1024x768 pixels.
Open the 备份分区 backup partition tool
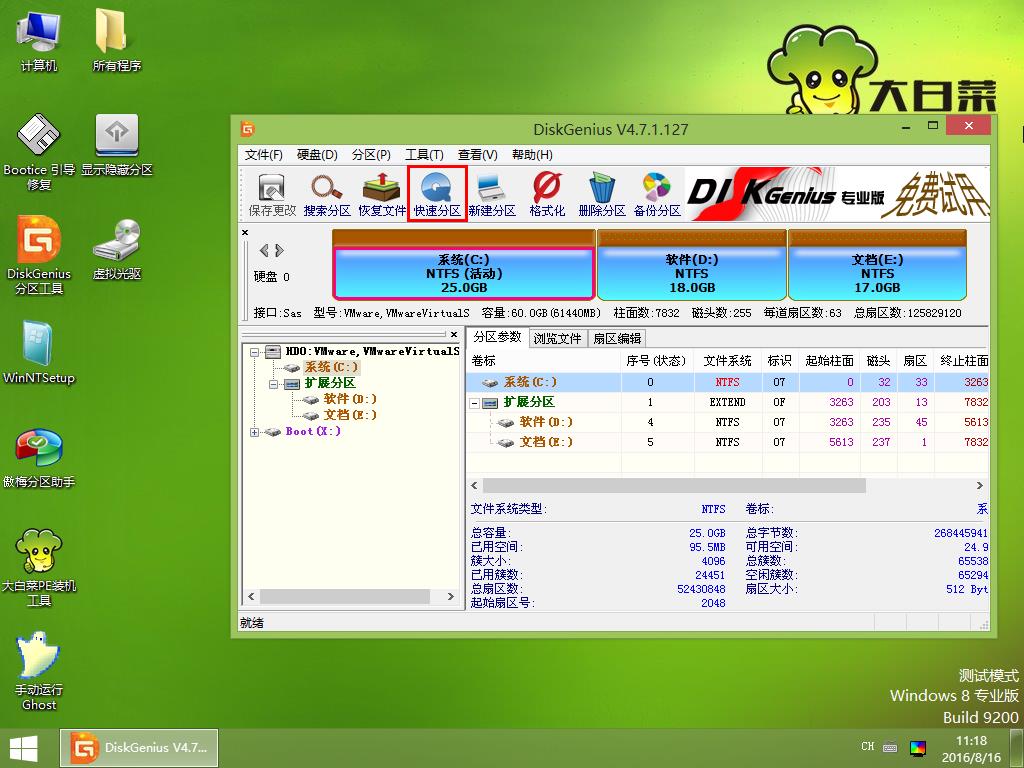pyautogui.click(x=656, y=194)
